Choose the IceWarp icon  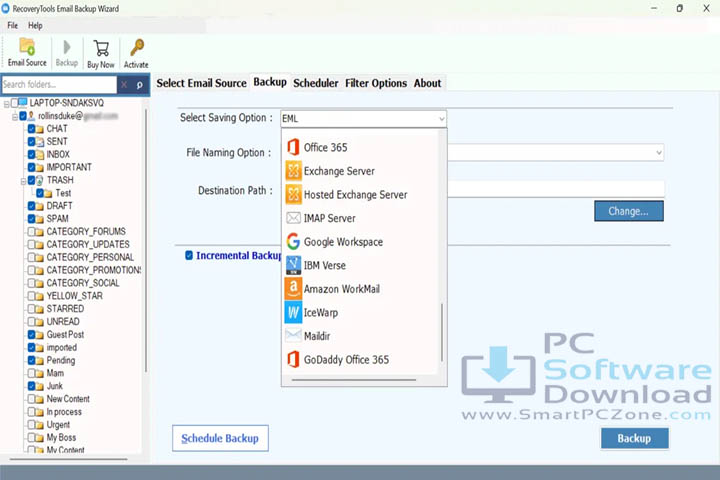[x=293, y=312]
